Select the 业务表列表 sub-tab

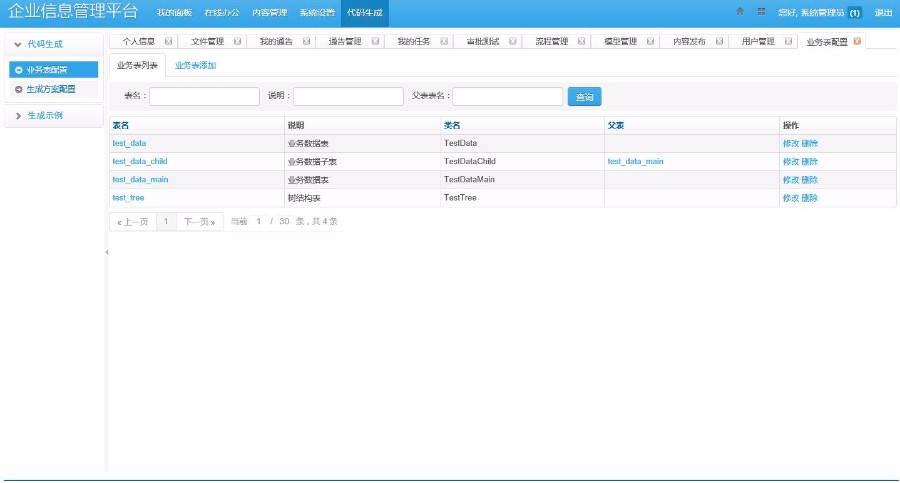tap(137, 65)
